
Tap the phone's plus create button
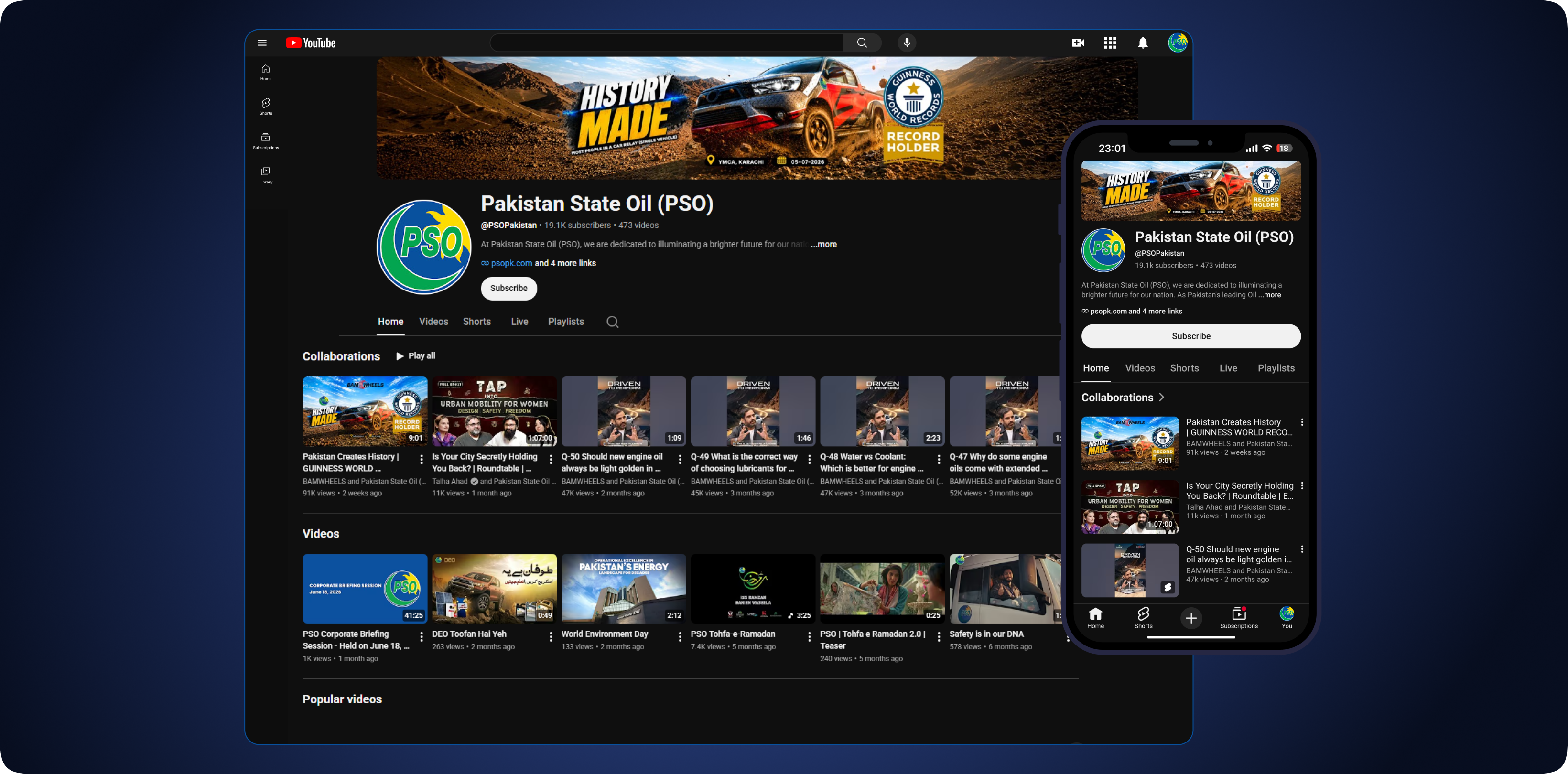click(x=1190, y=618)
